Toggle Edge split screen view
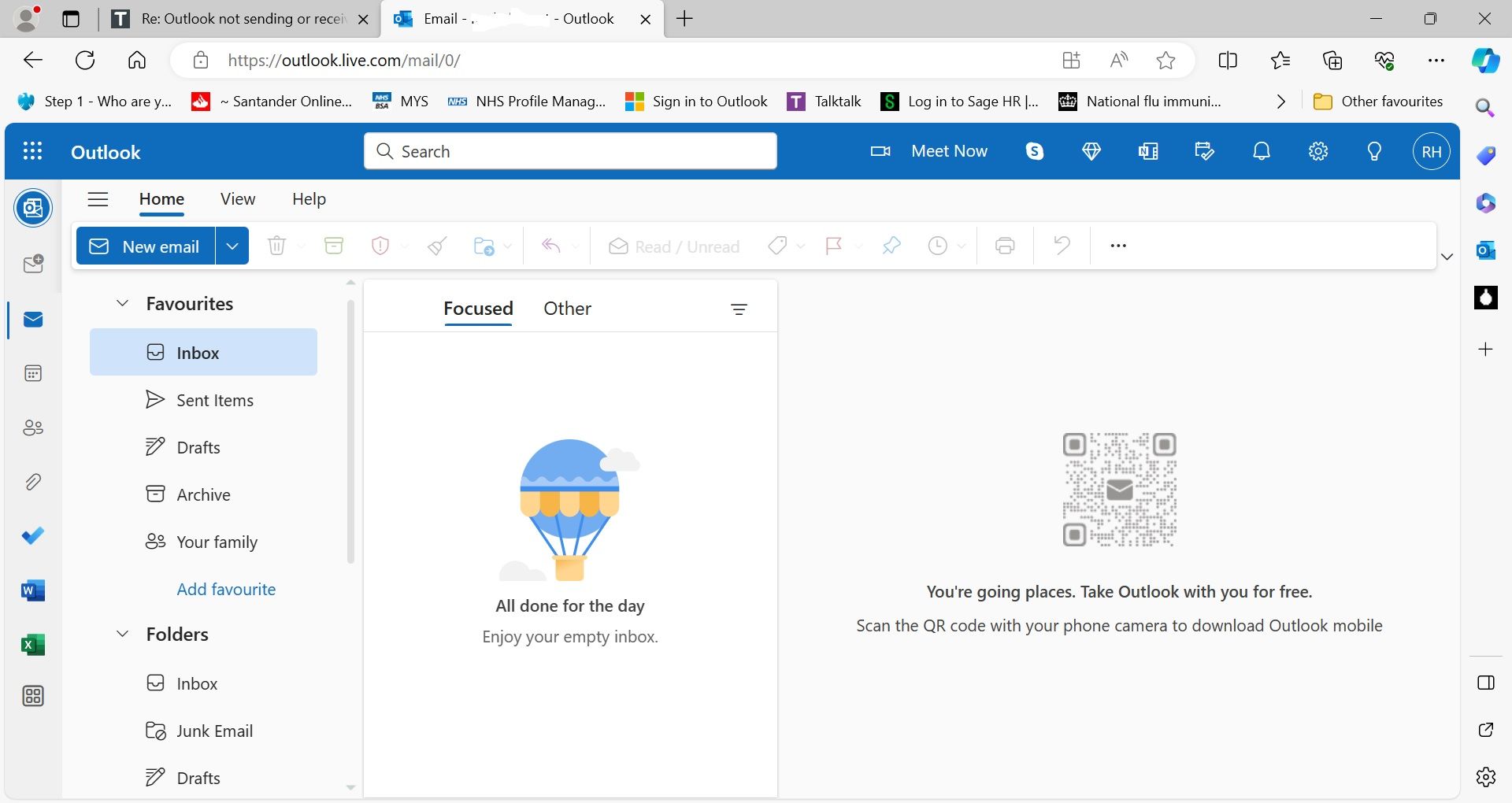The width and height of the screenshot is (1512, 803). click(x=1228, y=61)
